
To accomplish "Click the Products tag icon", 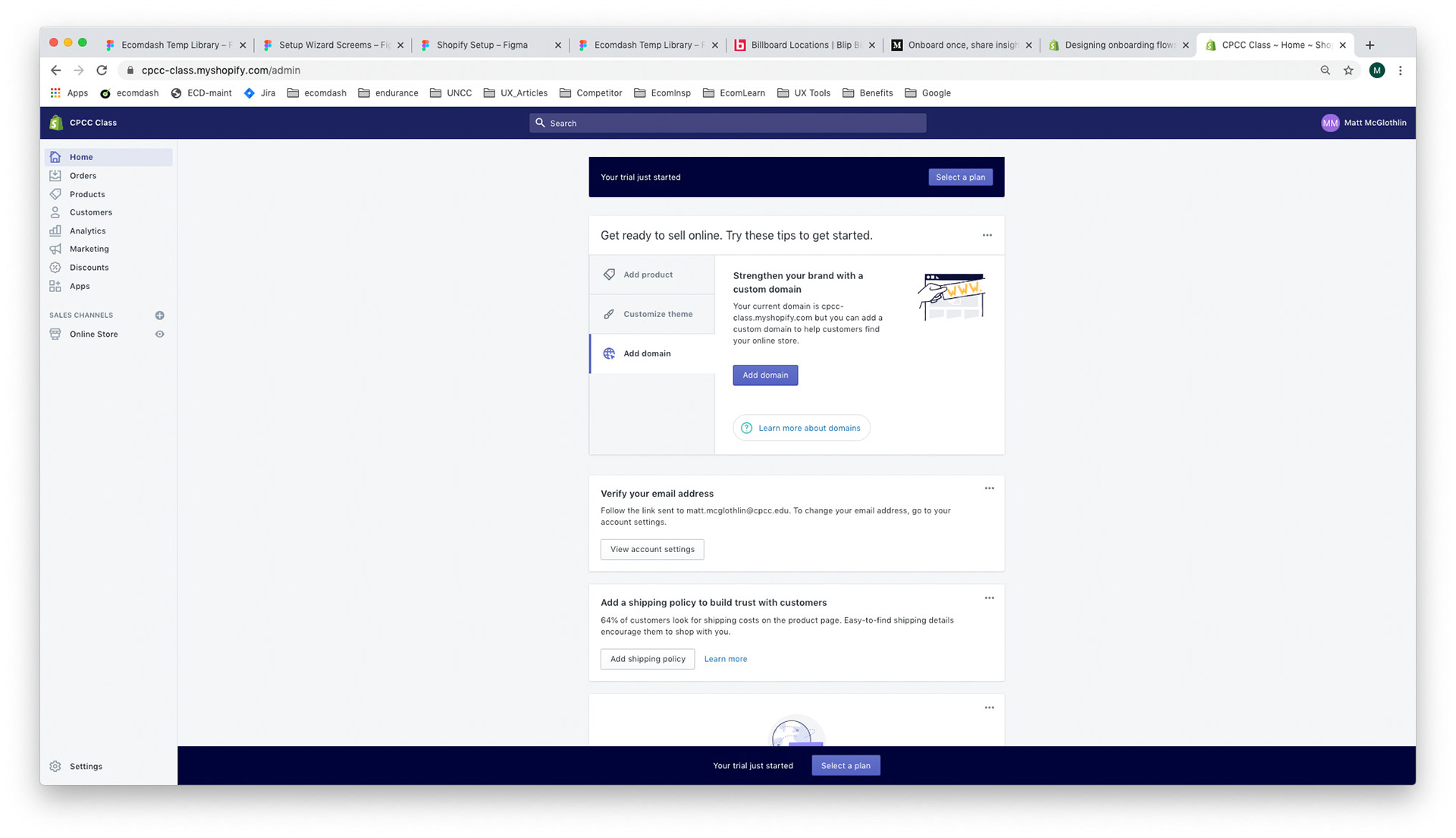I will click(55, 194).
